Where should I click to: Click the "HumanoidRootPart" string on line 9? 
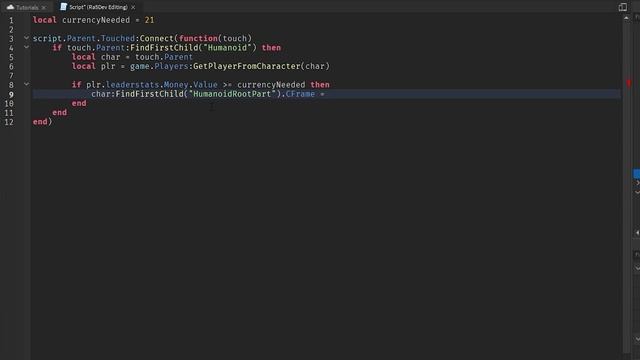(232, 94)
